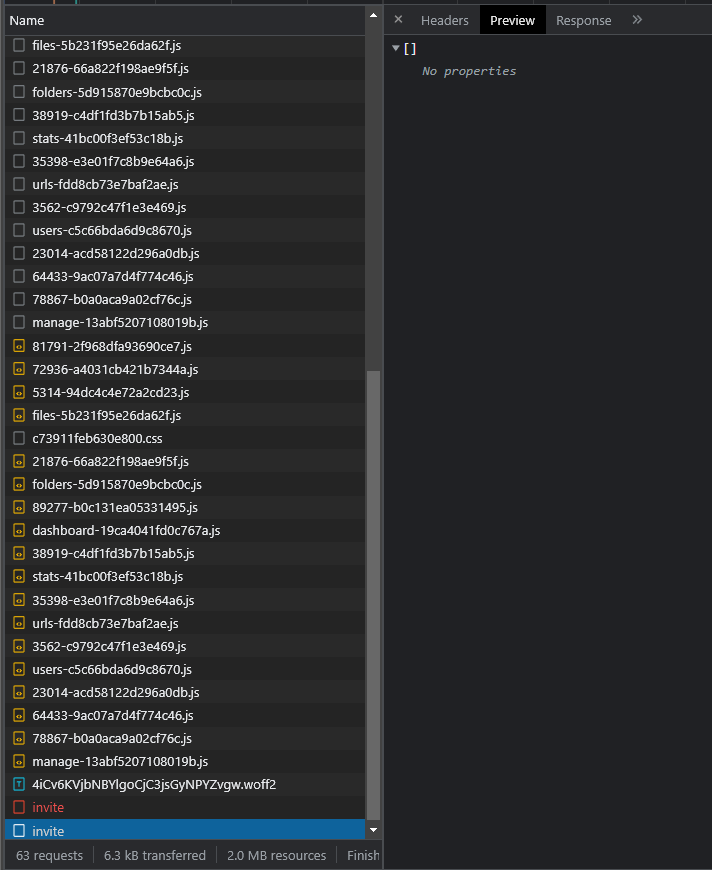The height and width of the screenshot is (870, 712).
Task: Click orange script icon beside 78867-b0a0aca9a02cf76c.js
Action: click(19, 738)
